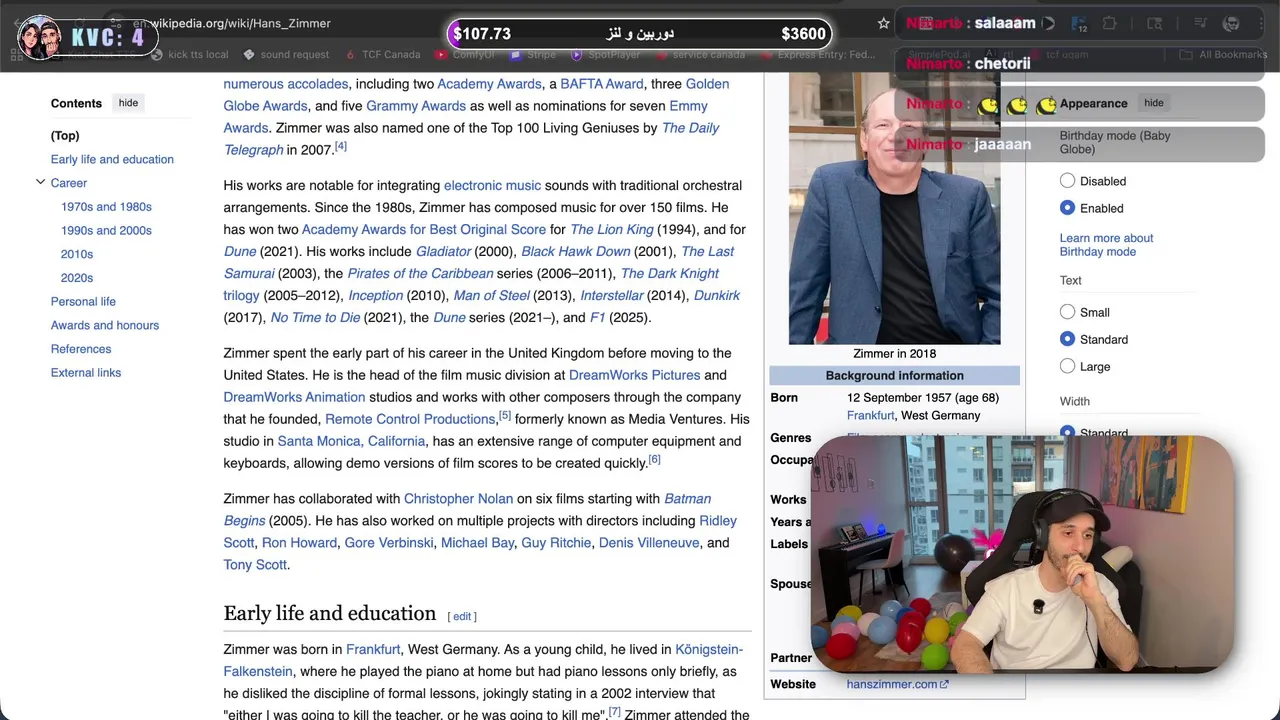Image resolution: width=1280 pixels, height=720 pixels.
Task: Open the Denis Villeneuve link
Action: [x=649, y=543]
